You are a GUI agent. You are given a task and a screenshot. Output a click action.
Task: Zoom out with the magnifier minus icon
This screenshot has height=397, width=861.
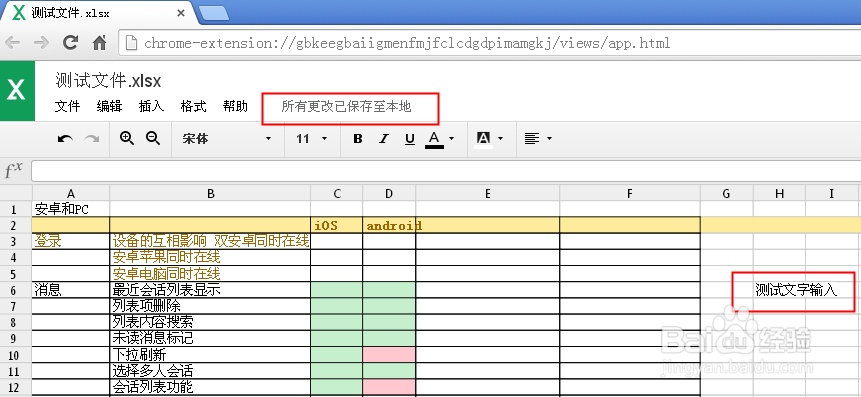(x=153, y=138)
